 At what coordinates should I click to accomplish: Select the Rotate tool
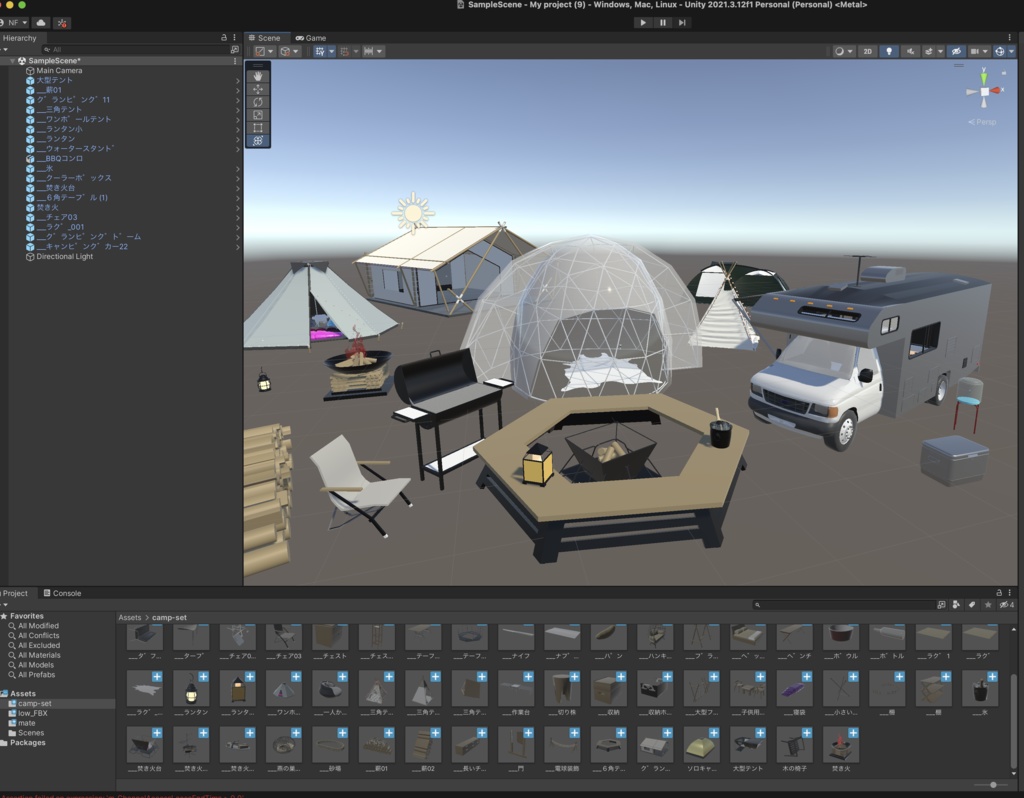[x=257, y=103]
